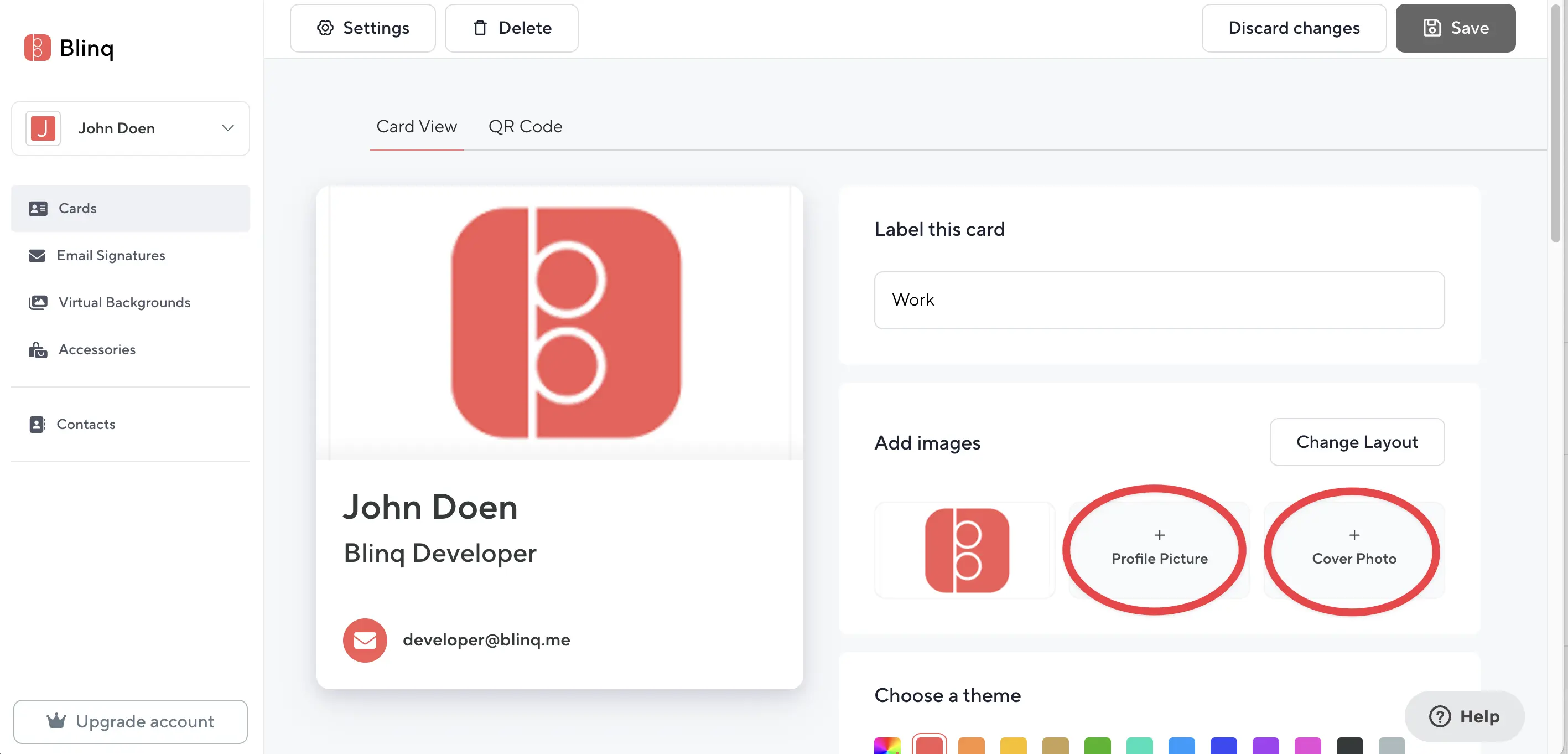Open the Help widget

click(x=1464, y=716)
